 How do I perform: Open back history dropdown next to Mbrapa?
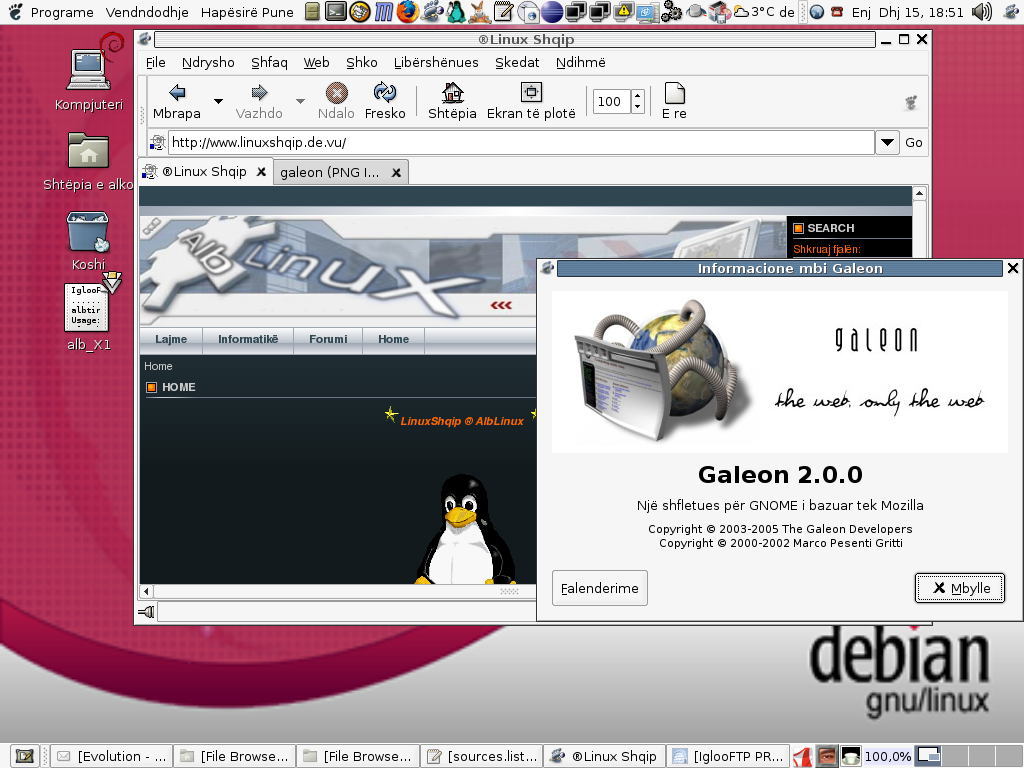click(218, 101)
